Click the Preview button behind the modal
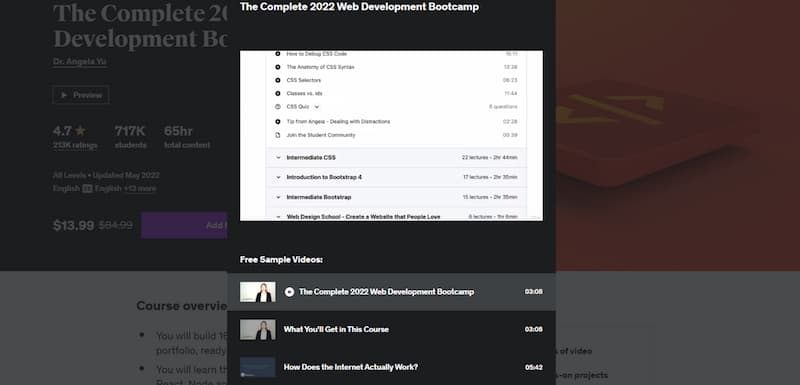Image resolution: width=800 pixels, height=385 pixels. click(81, 95)
